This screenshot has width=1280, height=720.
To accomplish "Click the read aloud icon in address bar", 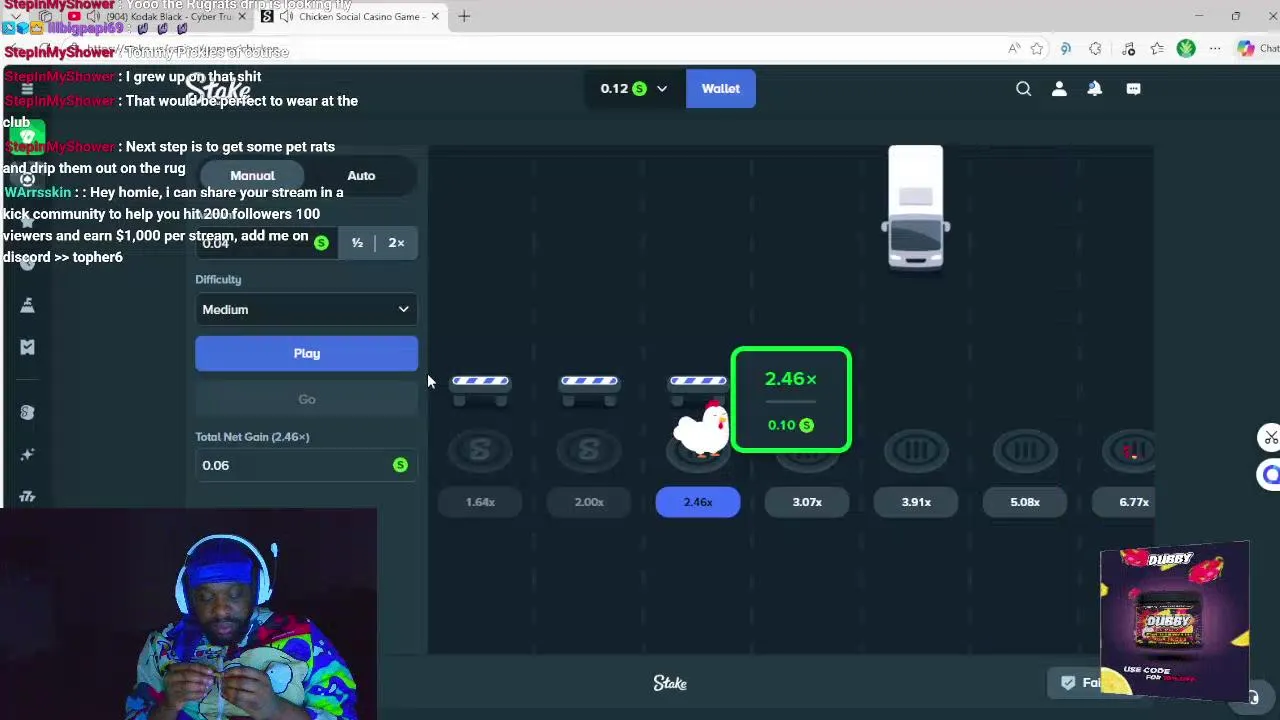I will click(1013, 48).
